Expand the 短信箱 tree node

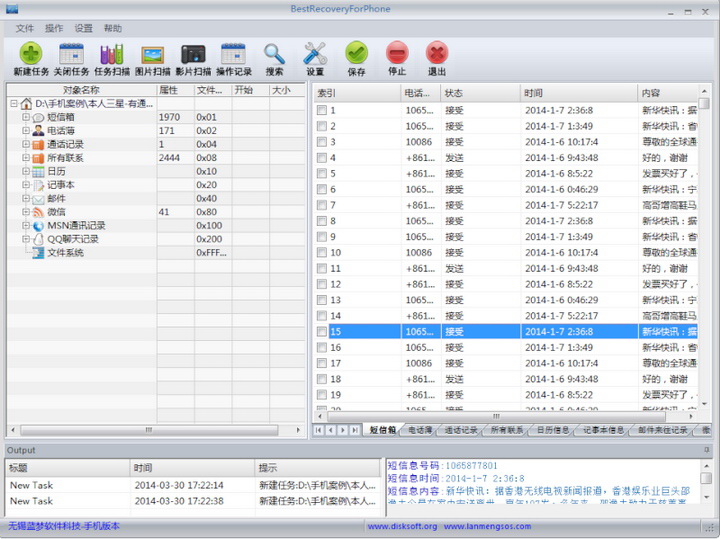26,117
